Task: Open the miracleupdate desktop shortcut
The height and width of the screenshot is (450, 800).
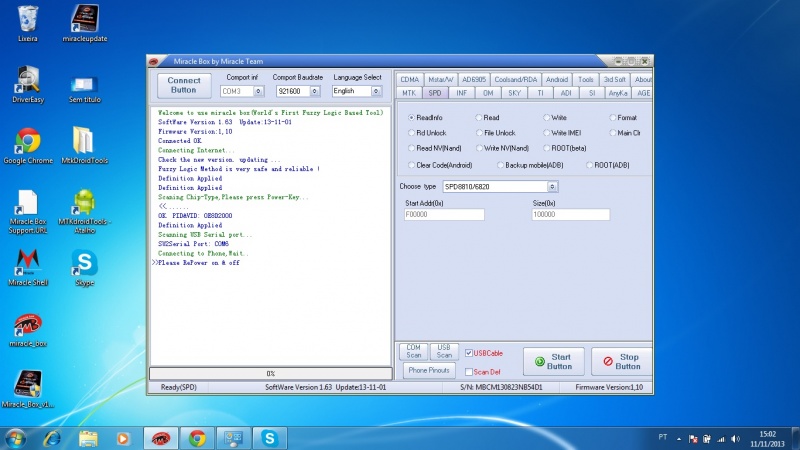Action: click(85, 23)
